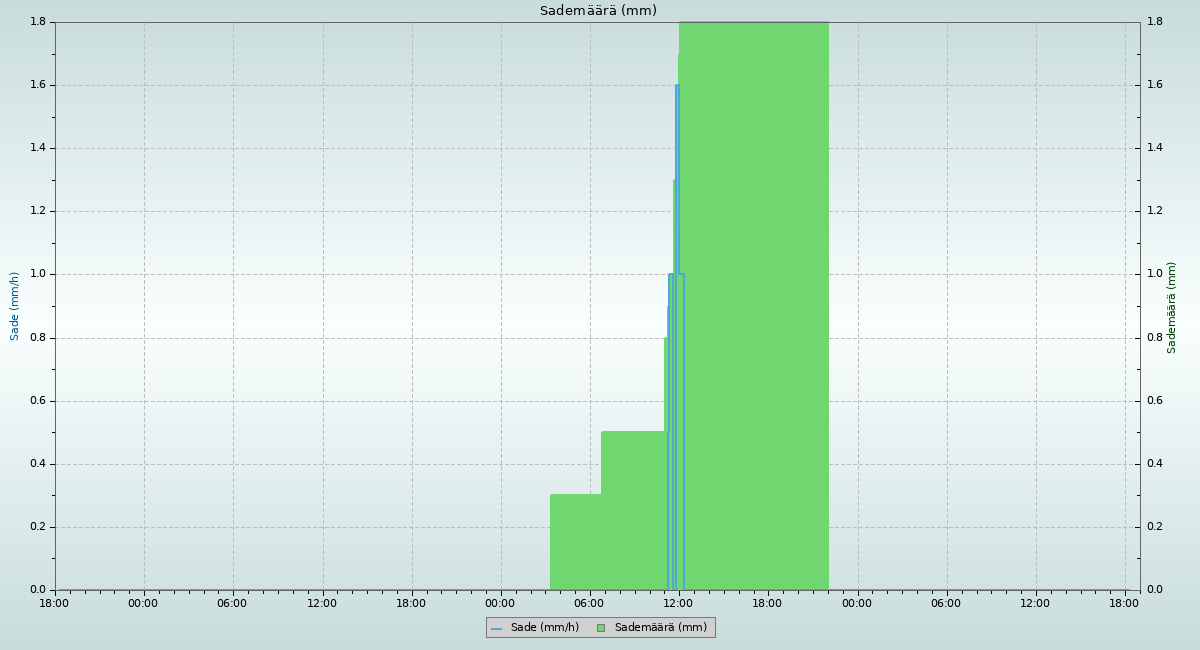The height and width of the screenshot is (650, 1200).
Task: Click the rightmost "18:00" x-axis label
Action: click(x=1125, y=603)
